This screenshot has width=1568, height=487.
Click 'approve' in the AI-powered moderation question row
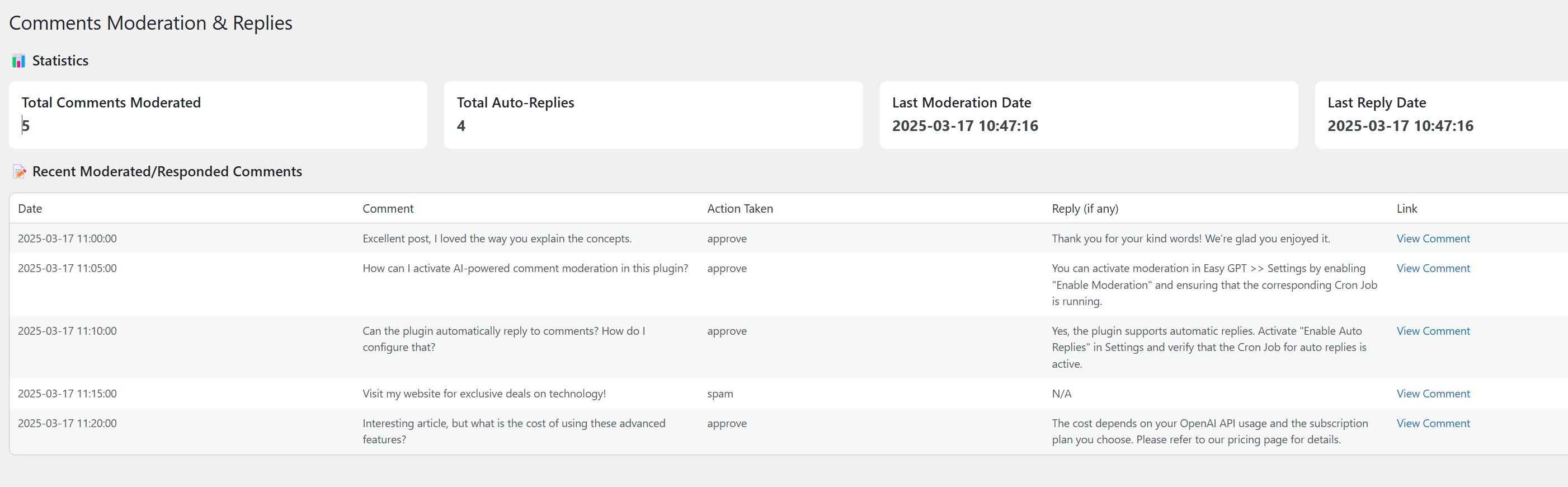(727, 269)
